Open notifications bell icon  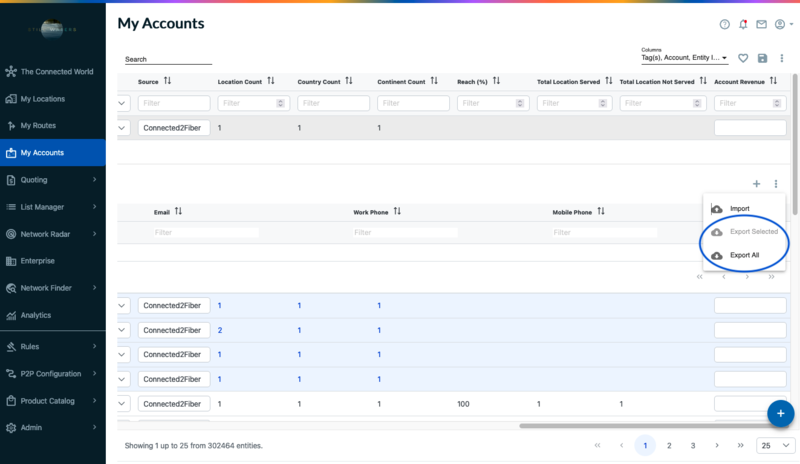743,24
